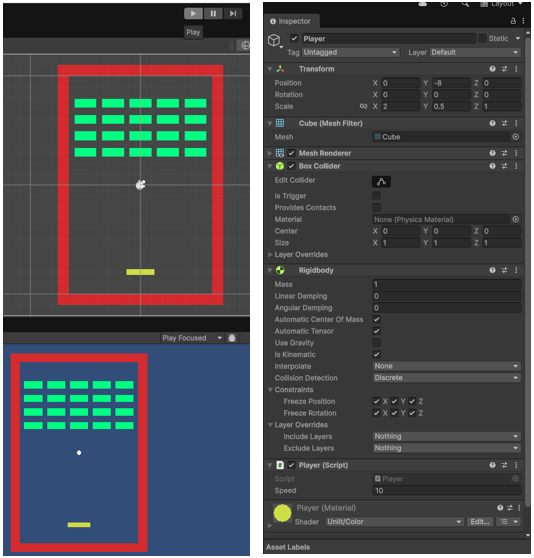The height and width of the screenshot is (558, 534).
Task: Open the Exclude Layers dropdown
Action: coord(446,448)
